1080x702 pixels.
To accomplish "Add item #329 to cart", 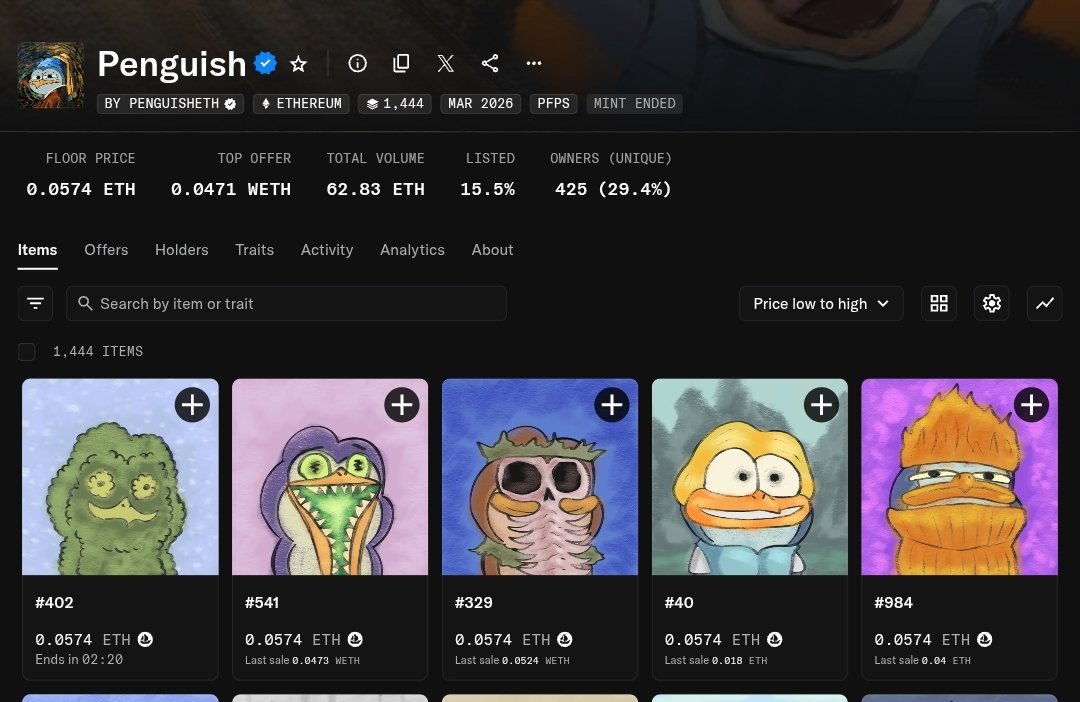I will [x=612, y=404].
